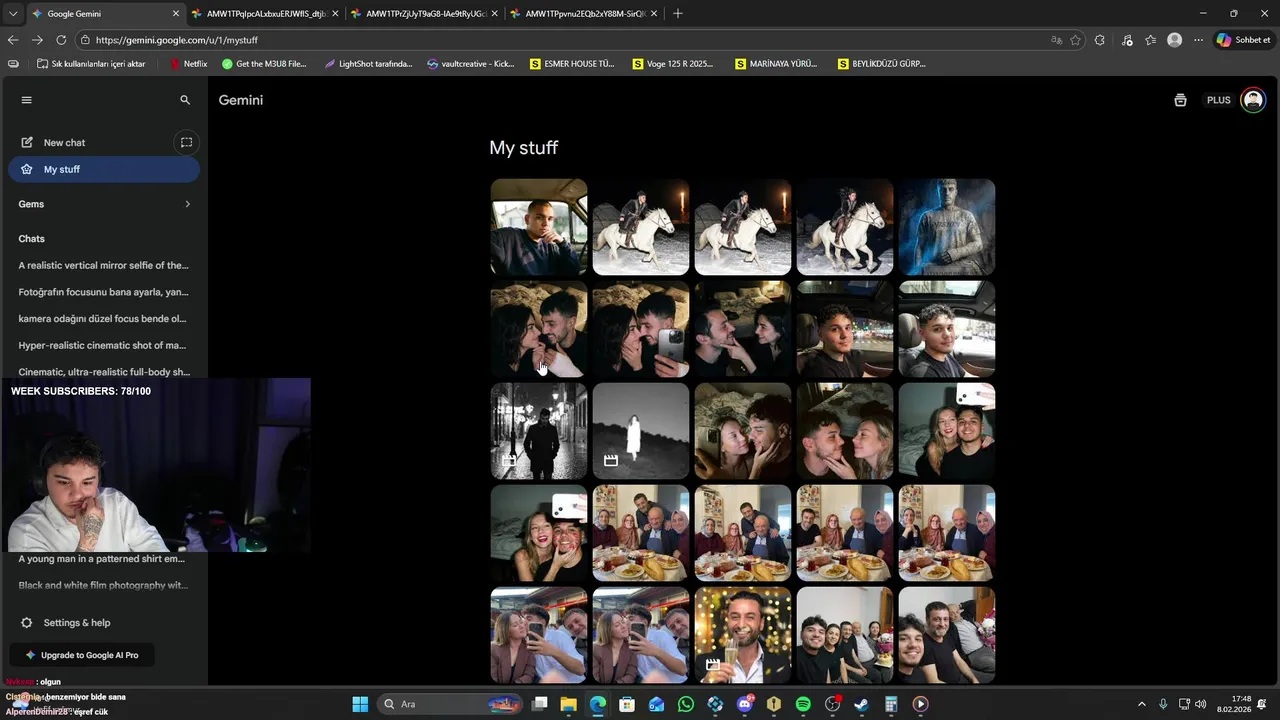This screenshot has height=720, width=1280.
Task: Open Steam from taskbar
Action: (862, 704)
